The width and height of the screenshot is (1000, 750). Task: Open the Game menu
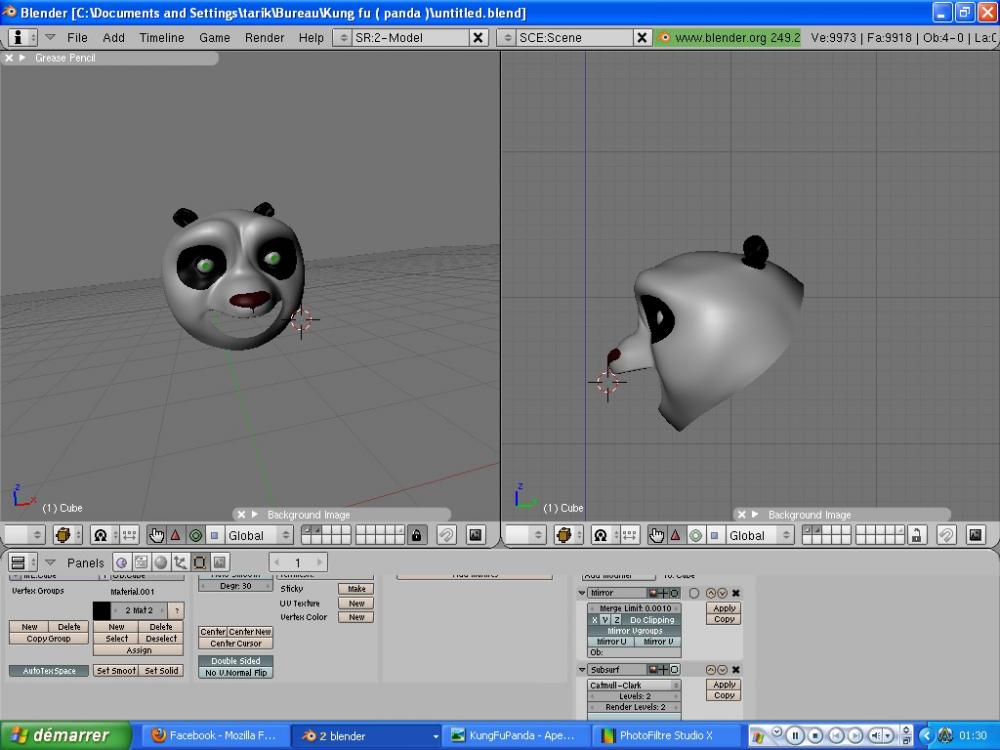[214, 38]
